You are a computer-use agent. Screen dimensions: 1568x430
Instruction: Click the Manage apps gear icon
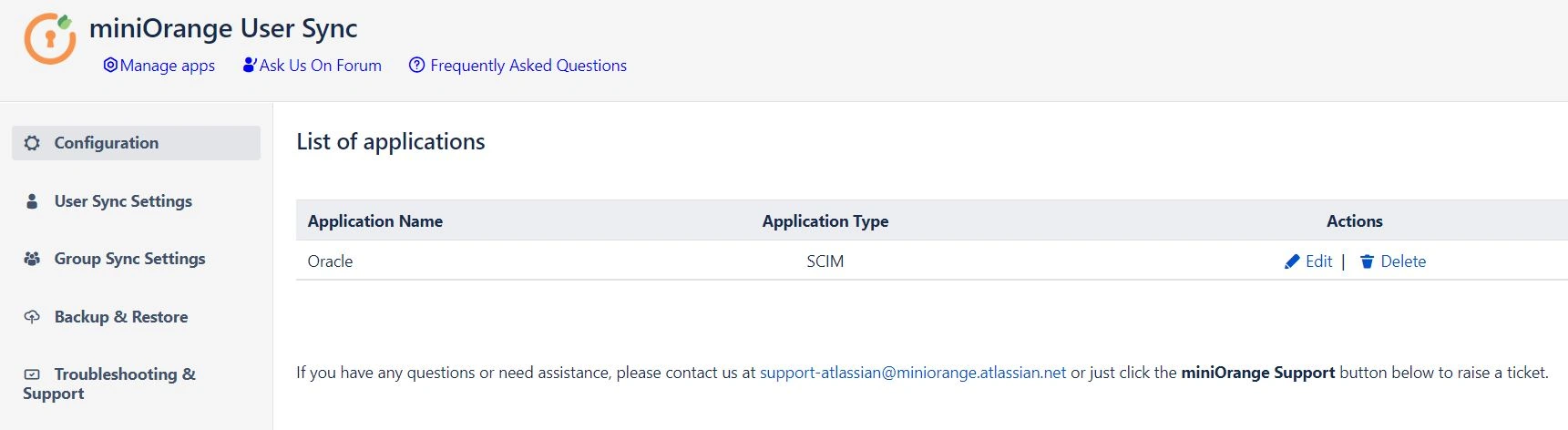(110, 66)
